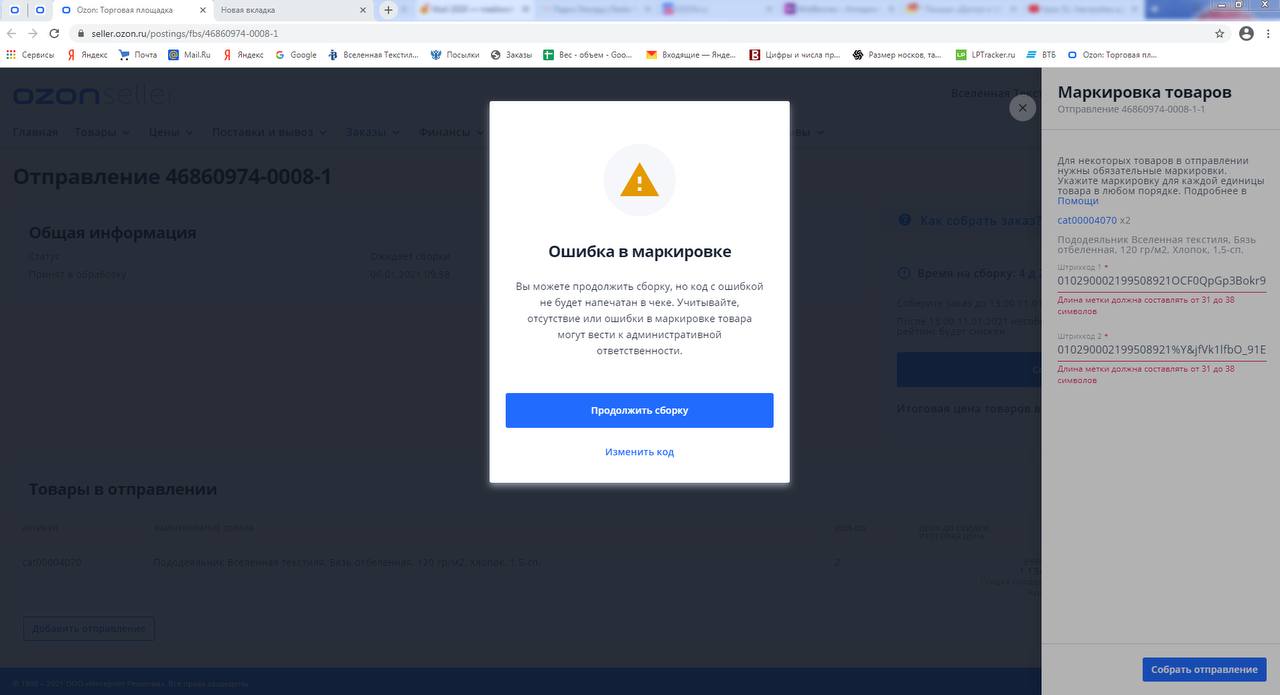1280x695 pixels.
Task: Click Продолжить сборку button
Action: [639, 410]
